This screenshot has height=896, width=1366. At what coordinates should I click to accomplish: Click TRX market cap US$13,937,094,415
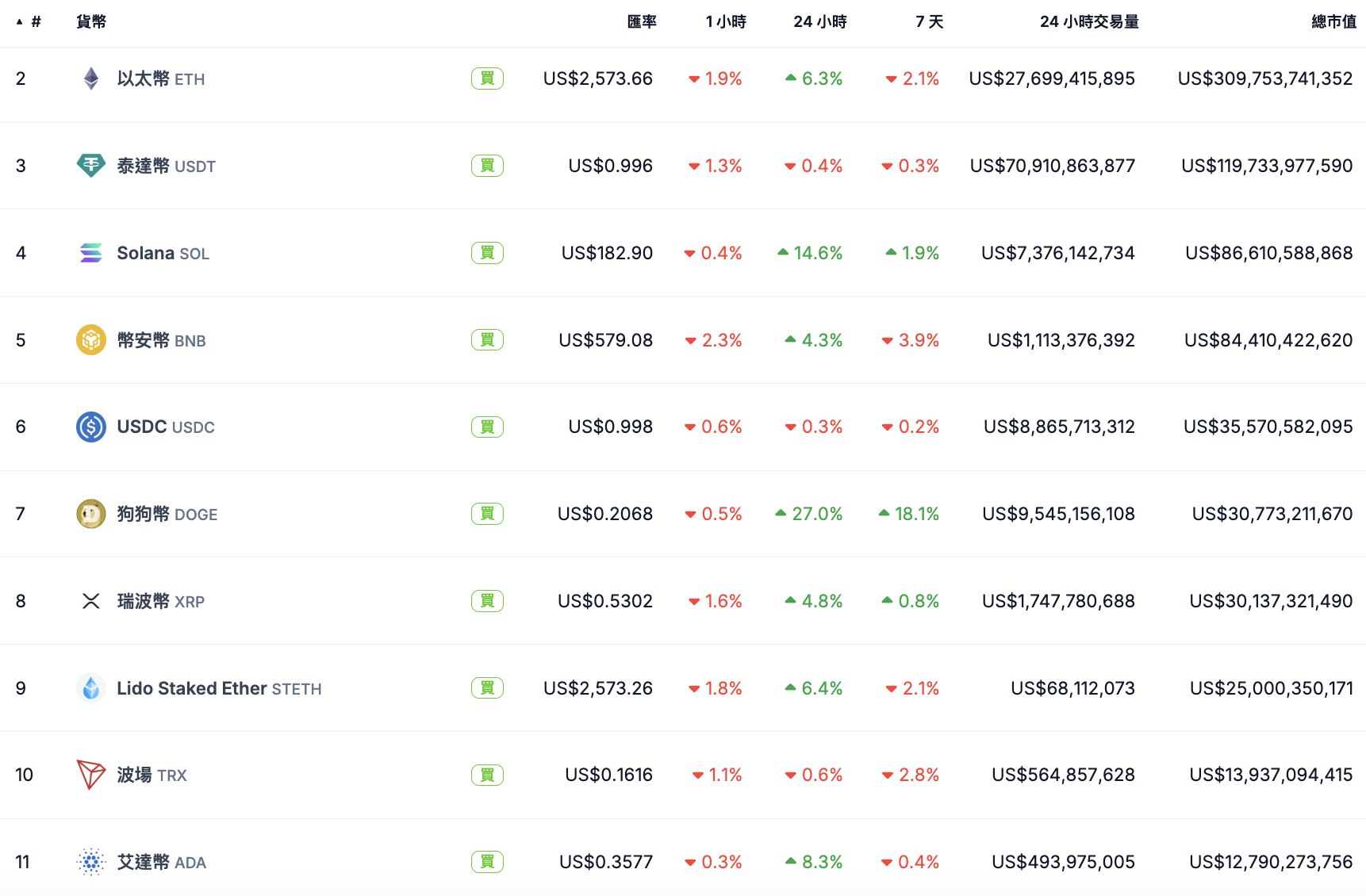pyautogui.click(x=1272, y=775)
